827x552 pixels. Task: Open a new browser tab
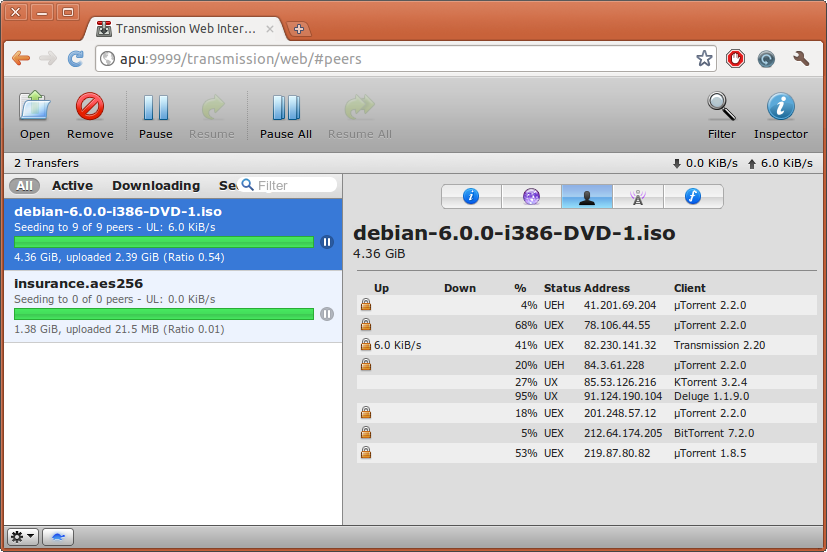click(x=299, y=29)
